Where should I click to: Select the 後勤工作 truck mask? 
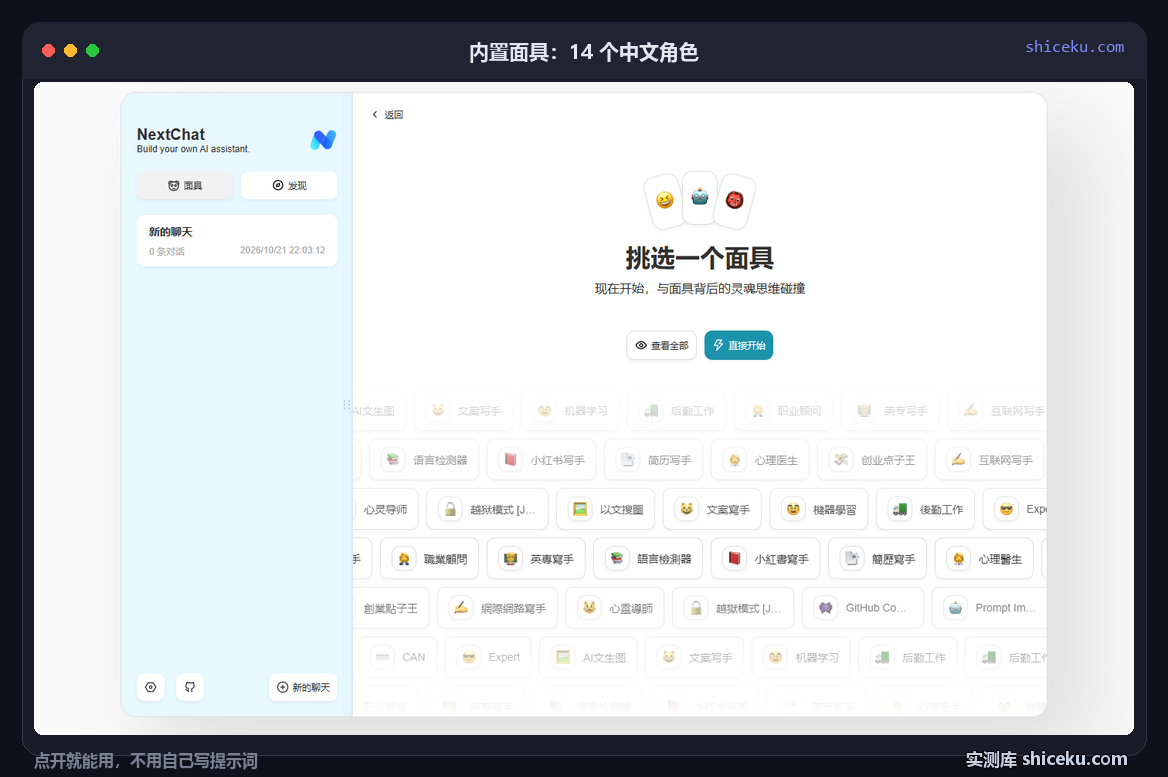tap(925, 510)
